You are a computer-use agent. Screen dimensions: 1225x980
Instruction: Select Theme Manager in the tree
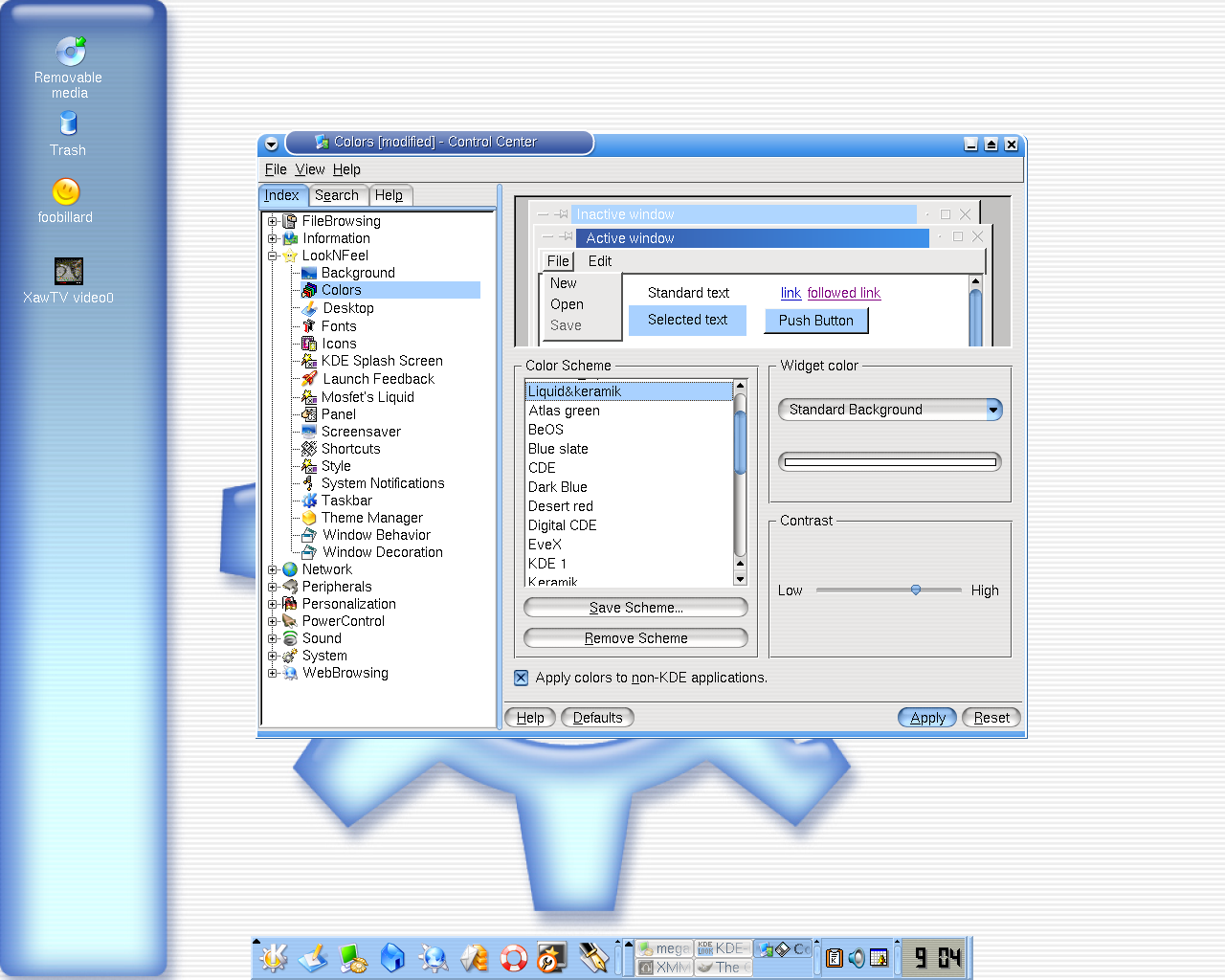pos(371,518)
